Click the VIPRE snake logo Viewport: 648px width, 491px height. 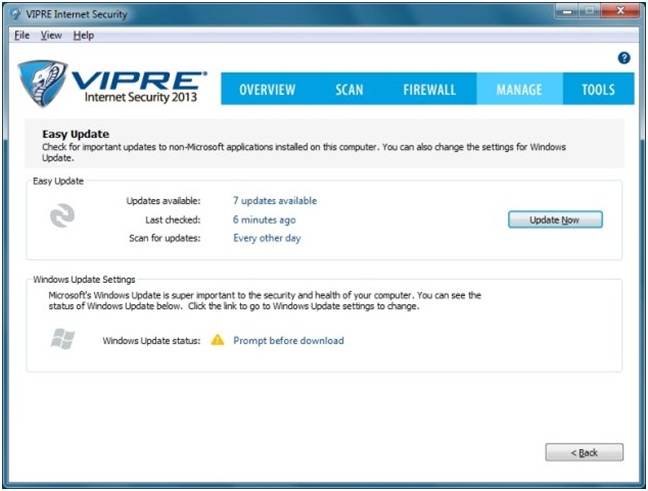click(44, 85)
